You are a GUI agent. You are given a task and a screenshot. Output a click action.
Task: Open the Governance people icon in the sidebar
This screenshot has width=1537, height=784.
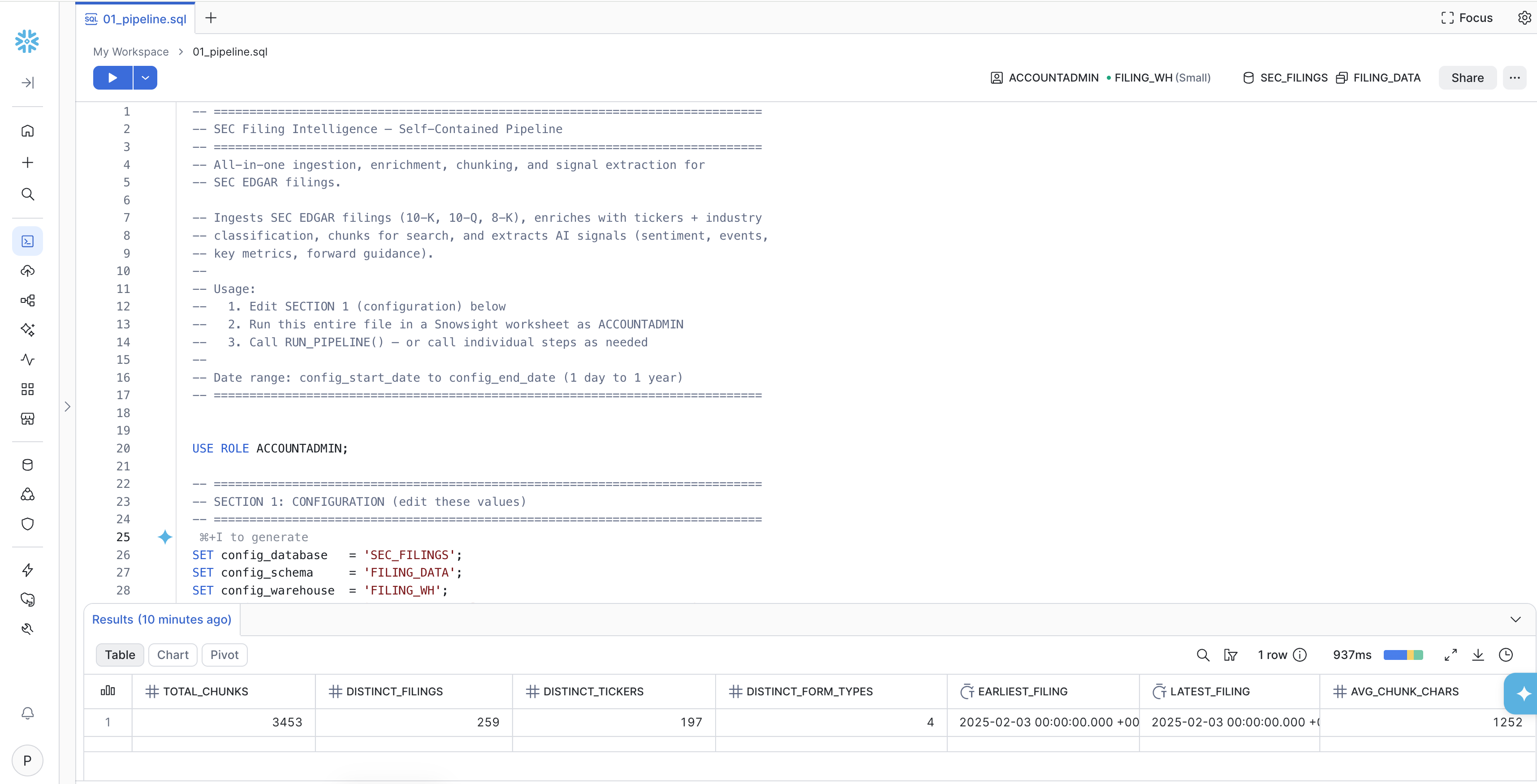point(27,494)
